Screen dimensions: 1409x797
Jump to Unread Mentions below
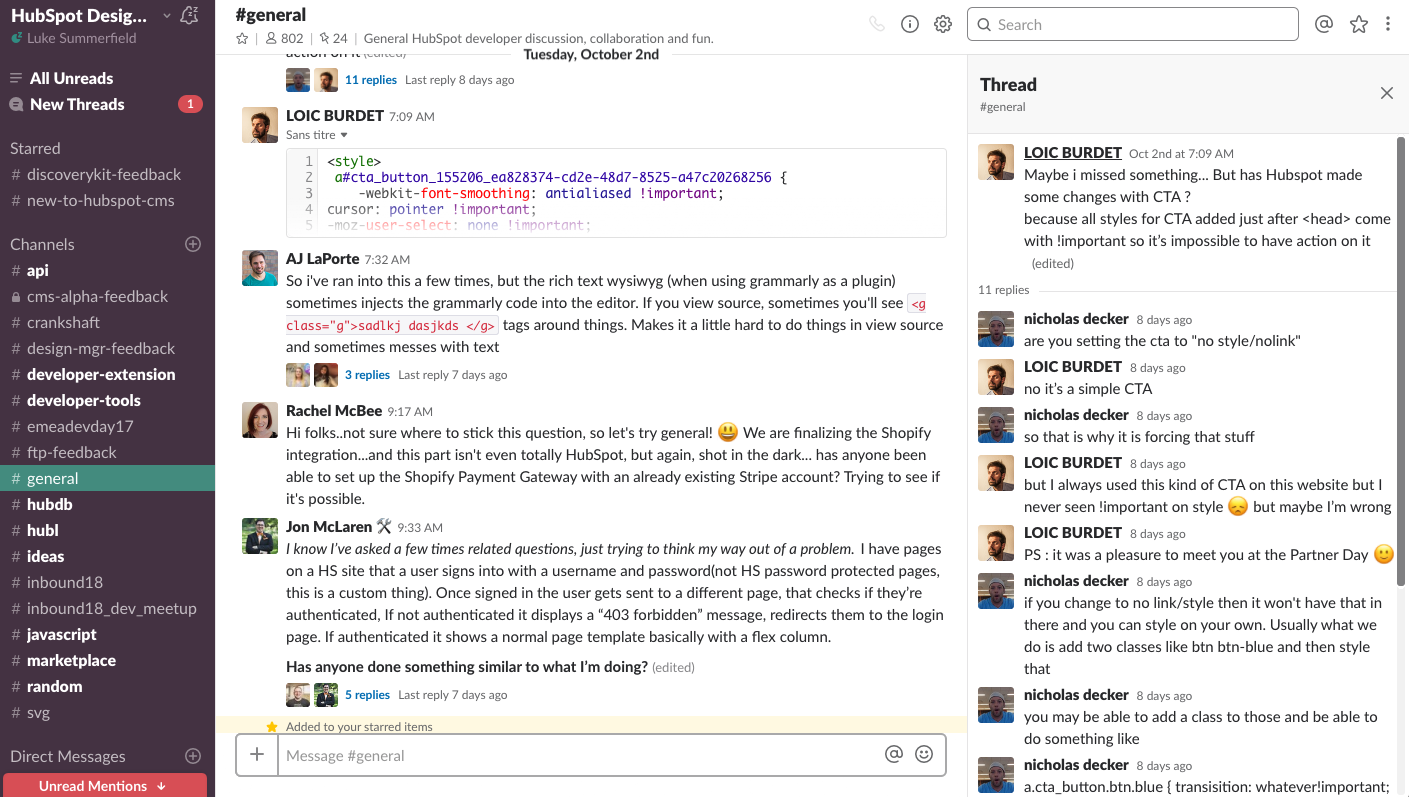point(104,786)
